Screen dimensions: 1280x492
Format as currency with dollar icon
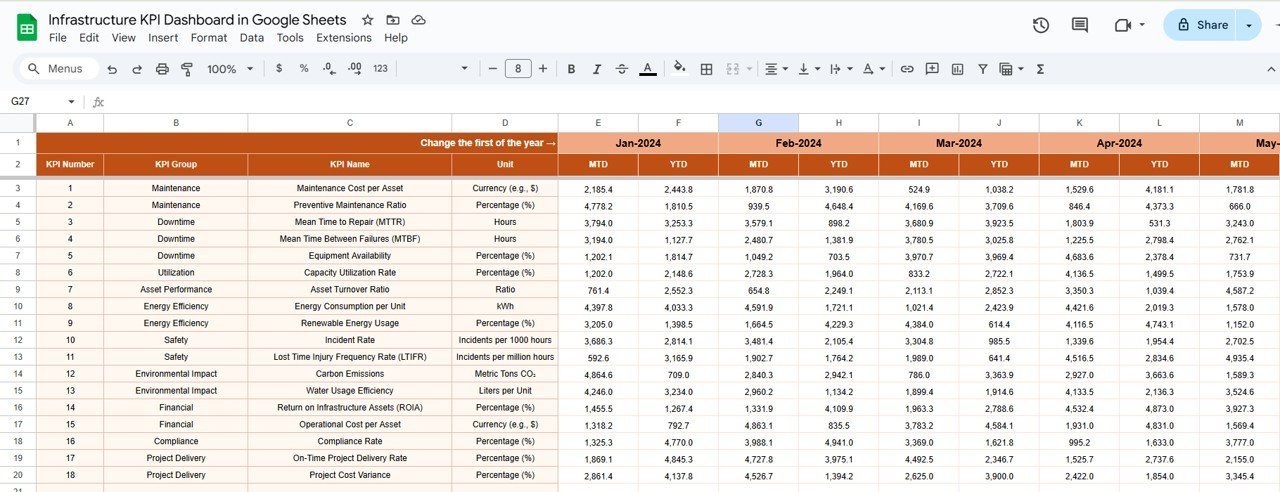[x=278, y=69]
